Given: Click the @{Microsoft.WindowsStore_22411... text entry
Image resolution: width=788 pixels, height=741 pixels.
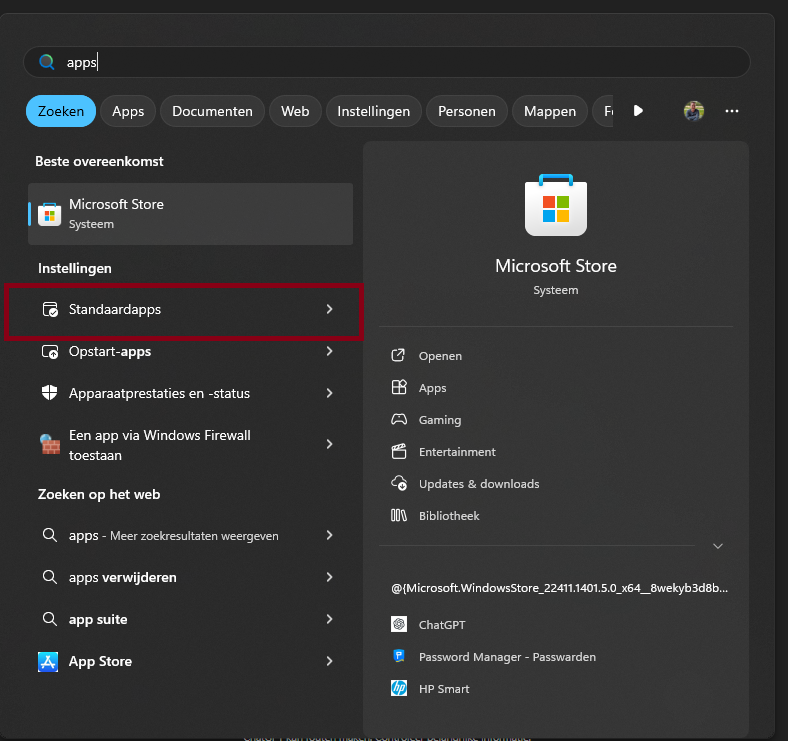Looking at the screenshot, I should (559, 588).
